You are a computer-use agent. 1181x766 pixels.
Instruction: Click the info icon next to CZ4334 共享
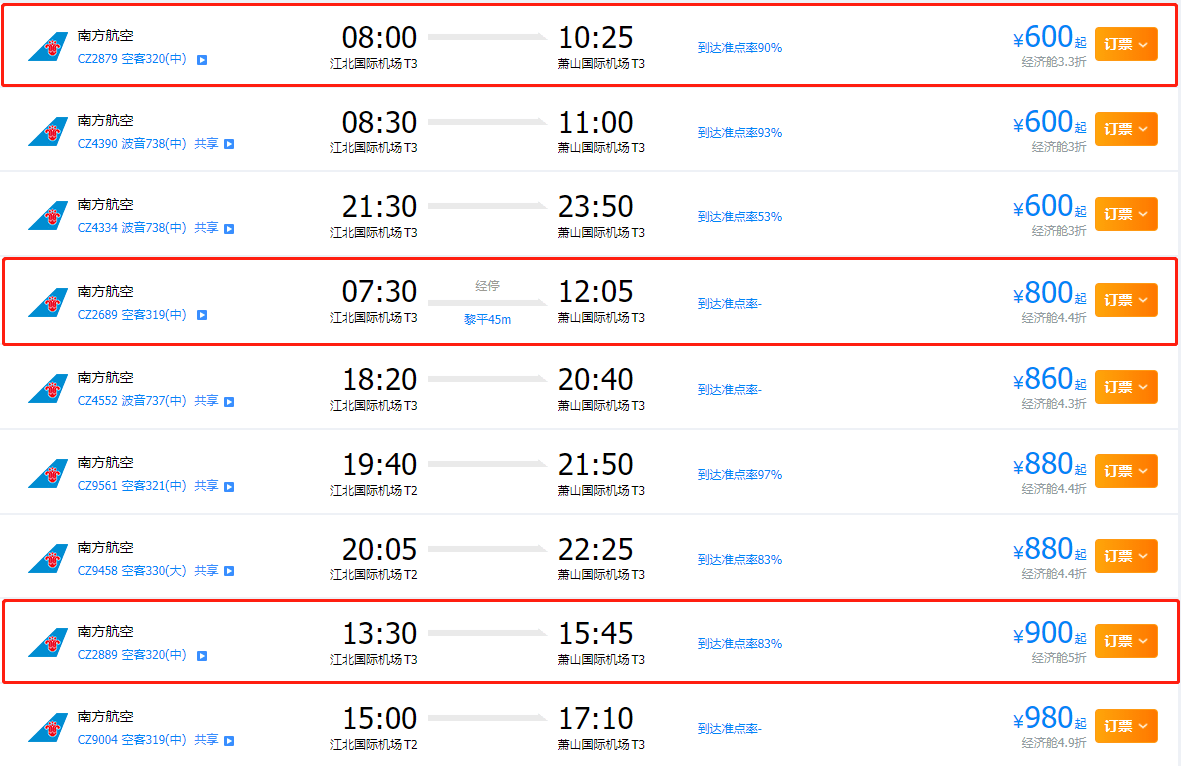229,228
